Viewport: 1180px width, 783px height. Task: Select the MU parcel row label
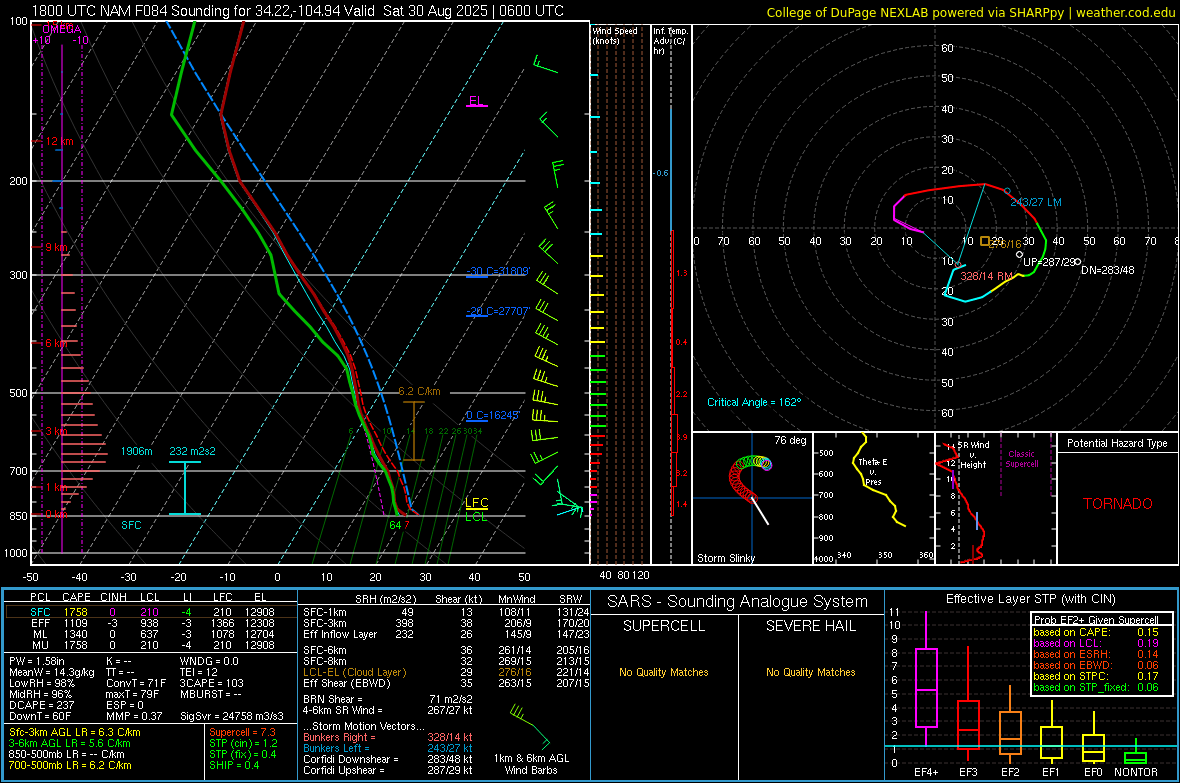pyautogui.click(x=40, y=644)
